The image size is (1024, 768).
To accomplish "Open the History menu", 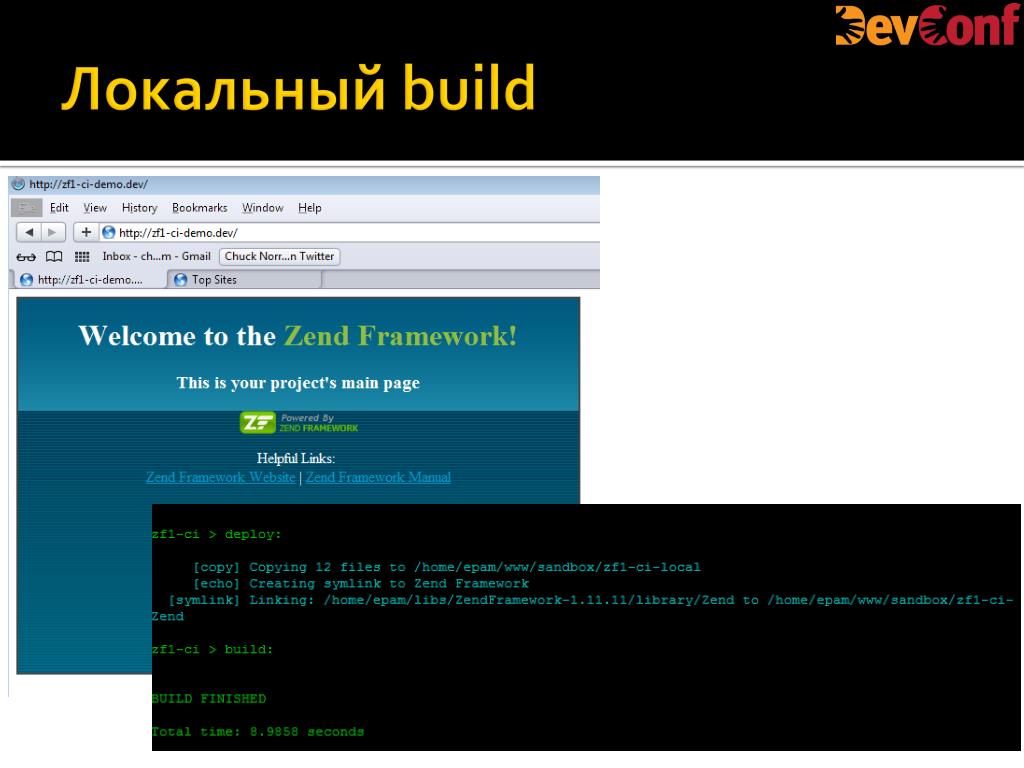I will tap(139, 208).
